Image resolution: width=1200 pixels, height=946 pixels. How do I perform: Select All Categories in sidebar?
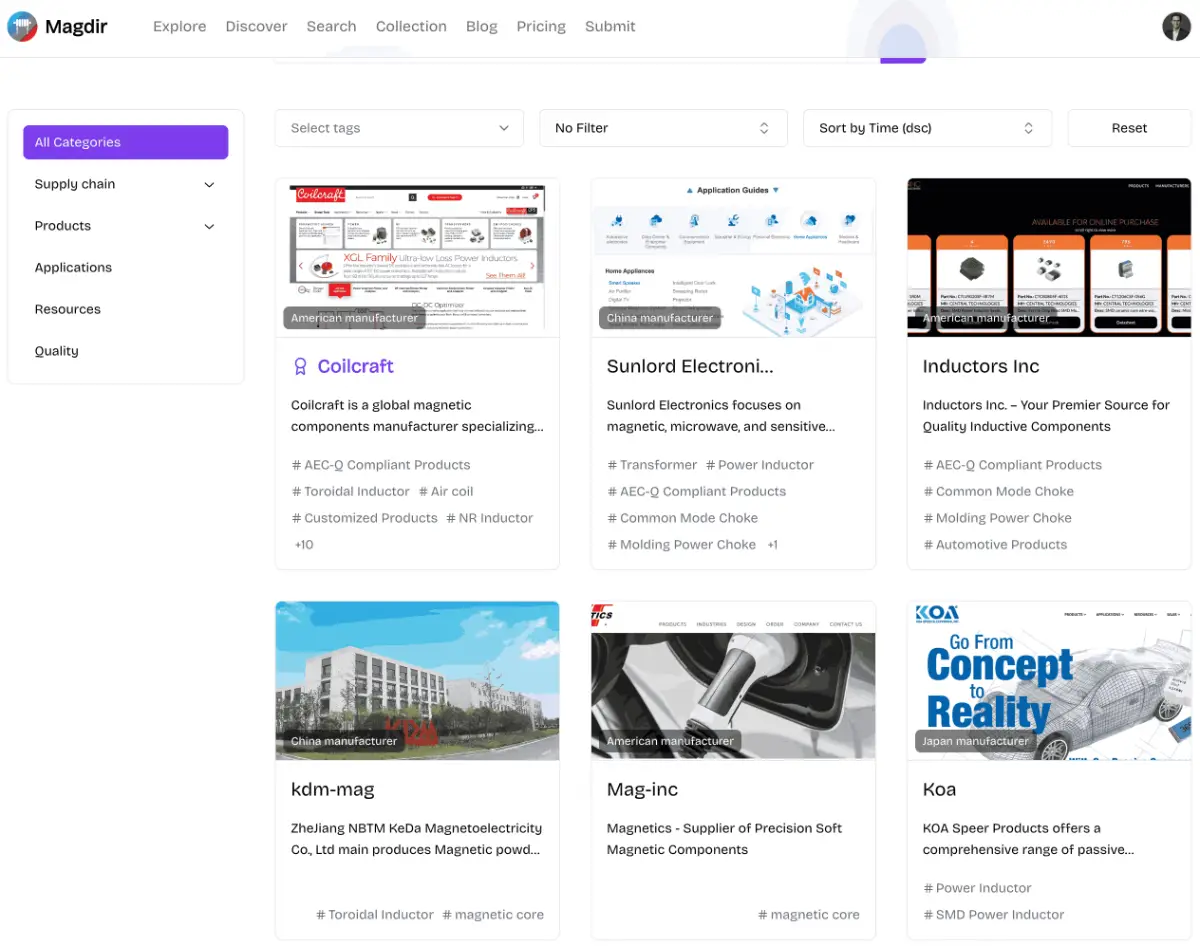(x=125, y=142)
